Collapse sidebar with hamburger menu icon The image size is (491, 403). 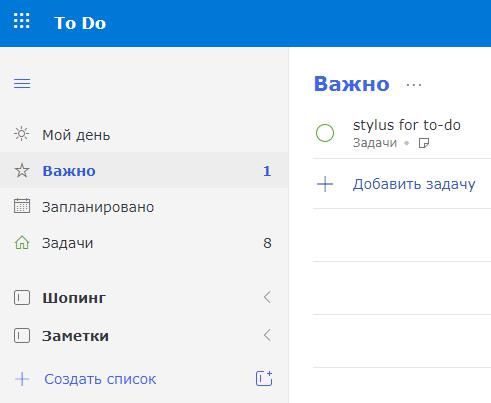click(22, 83)
